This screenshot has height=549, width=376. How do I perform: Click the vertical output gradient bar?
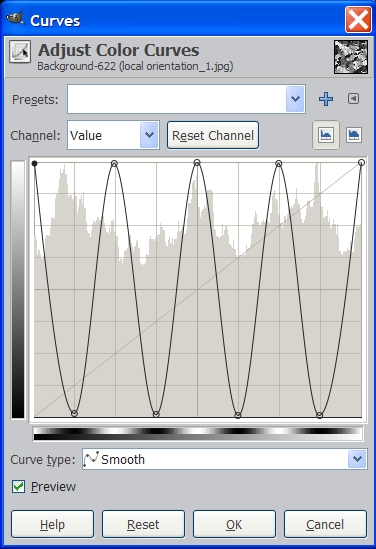[x=18, y=290]
